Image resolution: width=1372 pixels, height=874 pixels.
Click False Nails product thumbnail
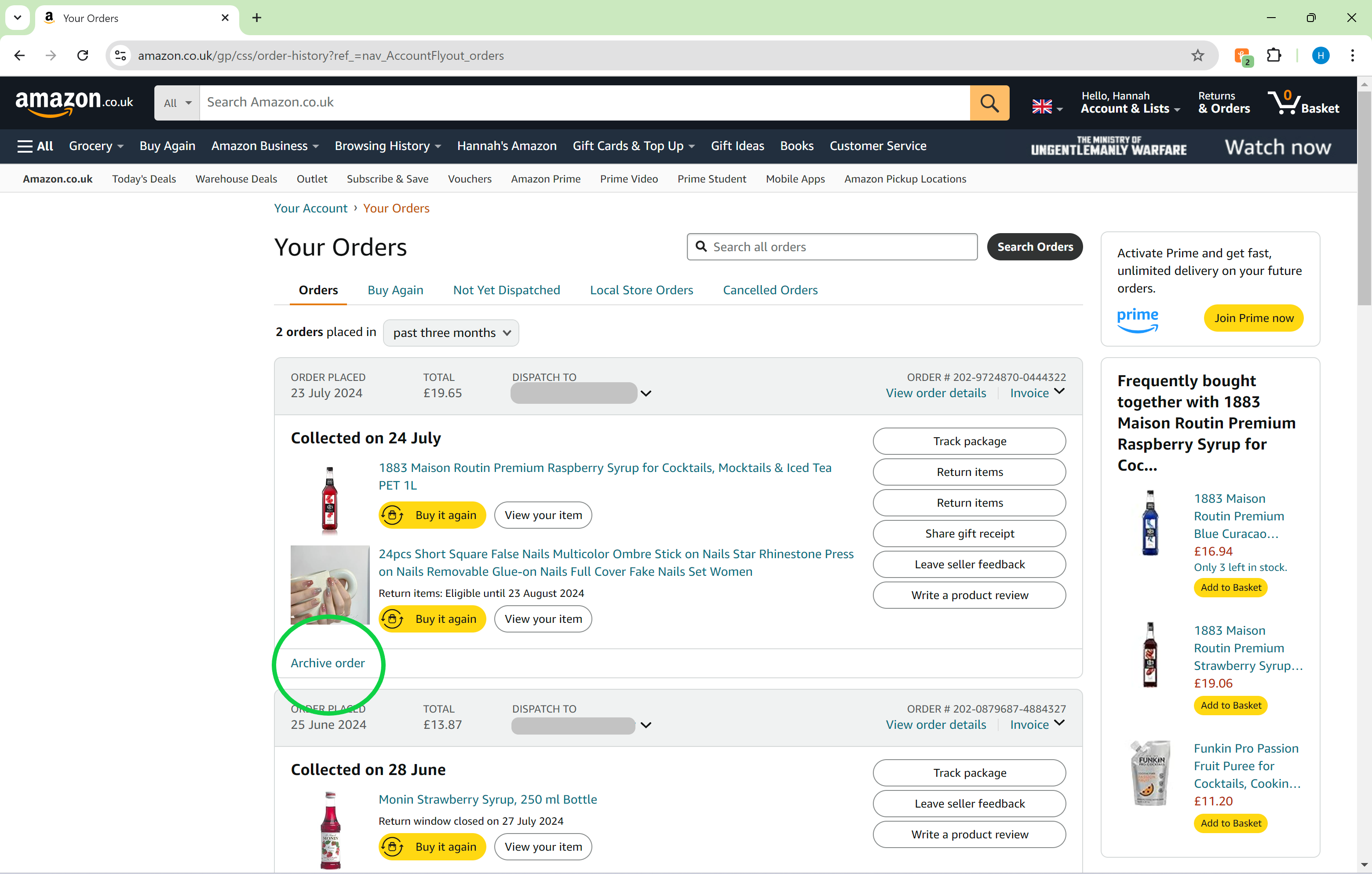(330, 585)
